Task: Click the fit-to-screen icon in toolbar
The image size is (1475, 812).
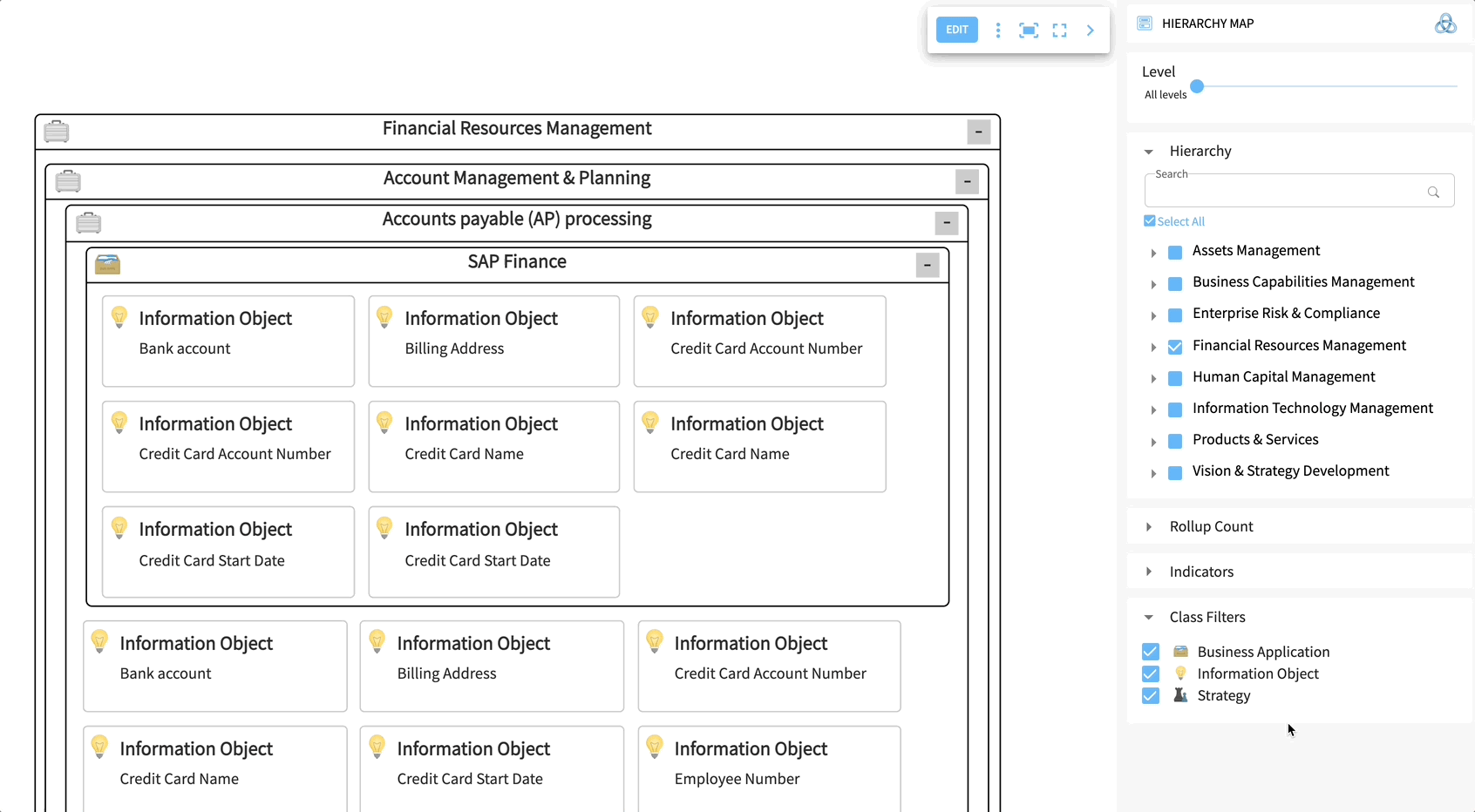Action: [1029, 30]
